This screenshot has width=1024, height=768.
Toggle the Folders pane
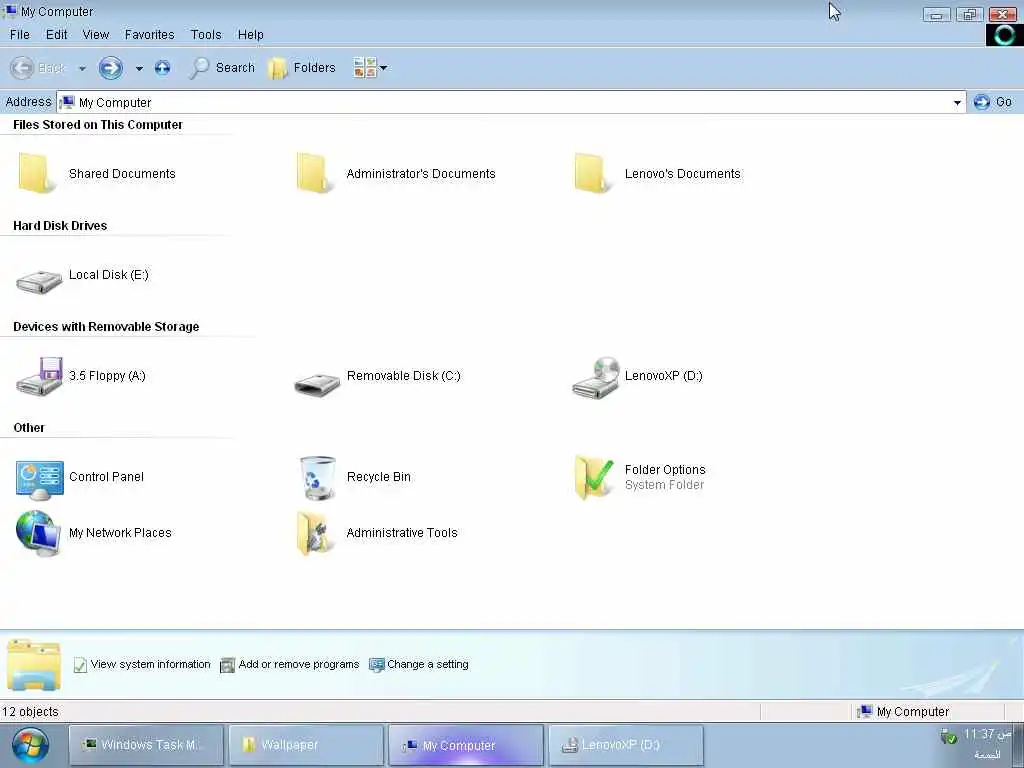point(302,68)
